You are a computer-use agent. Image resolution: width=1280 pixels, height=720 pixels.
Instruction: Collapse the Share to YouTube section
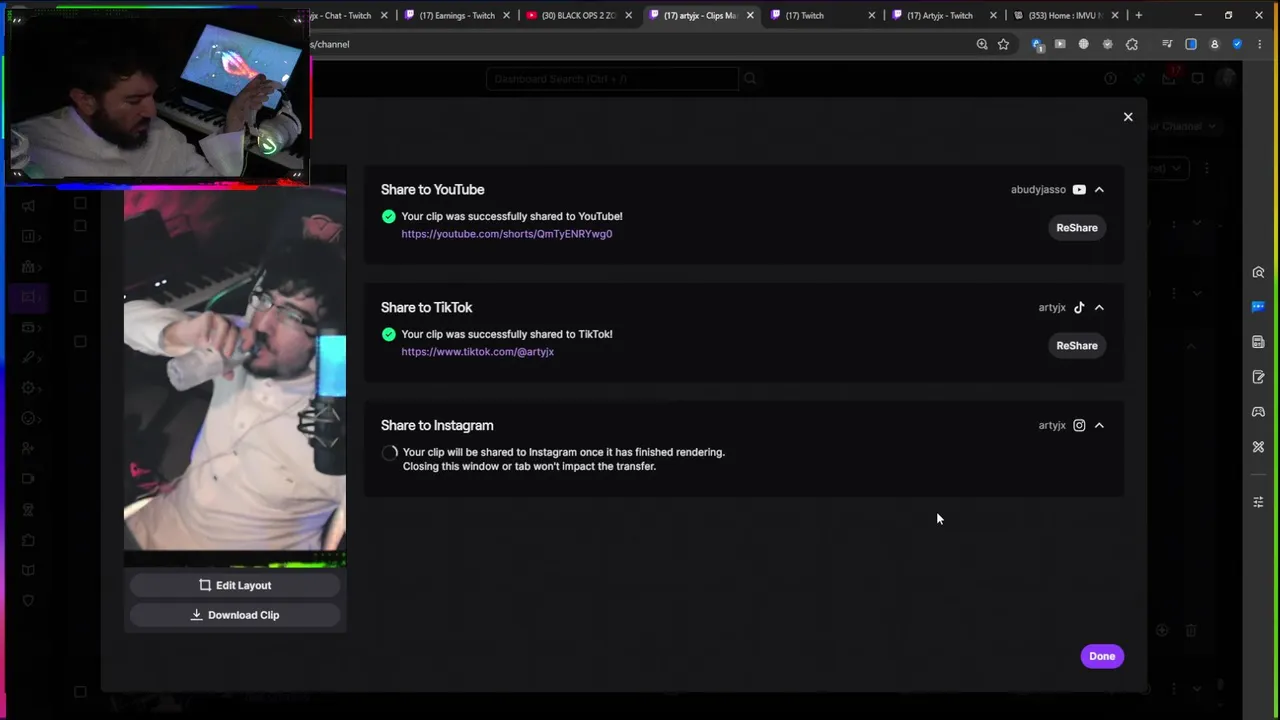1099,190
